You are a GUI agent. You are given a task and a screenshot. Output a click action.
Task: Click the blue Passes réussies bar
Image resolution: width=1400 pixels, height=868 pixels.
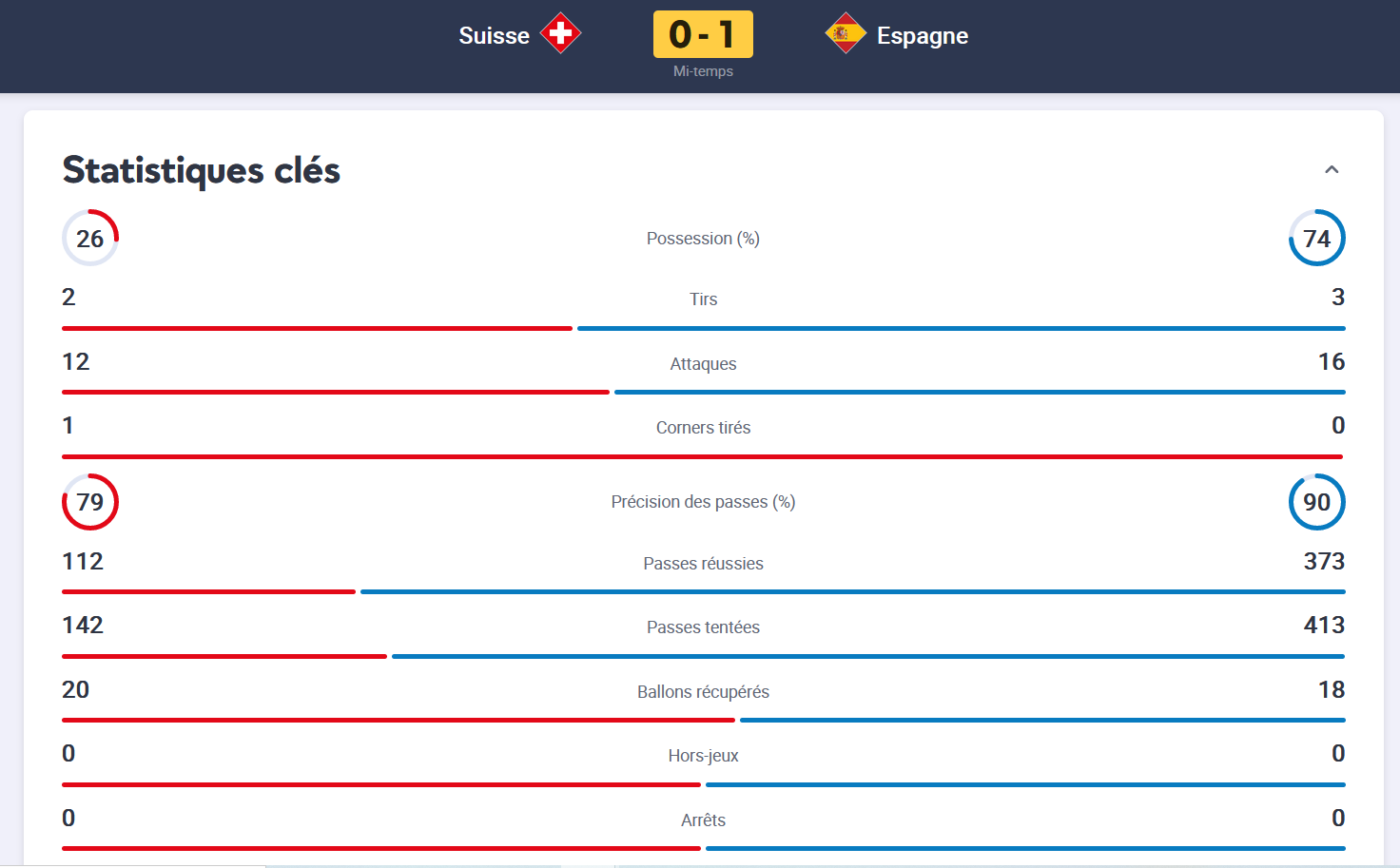click(x=853, y=591)
